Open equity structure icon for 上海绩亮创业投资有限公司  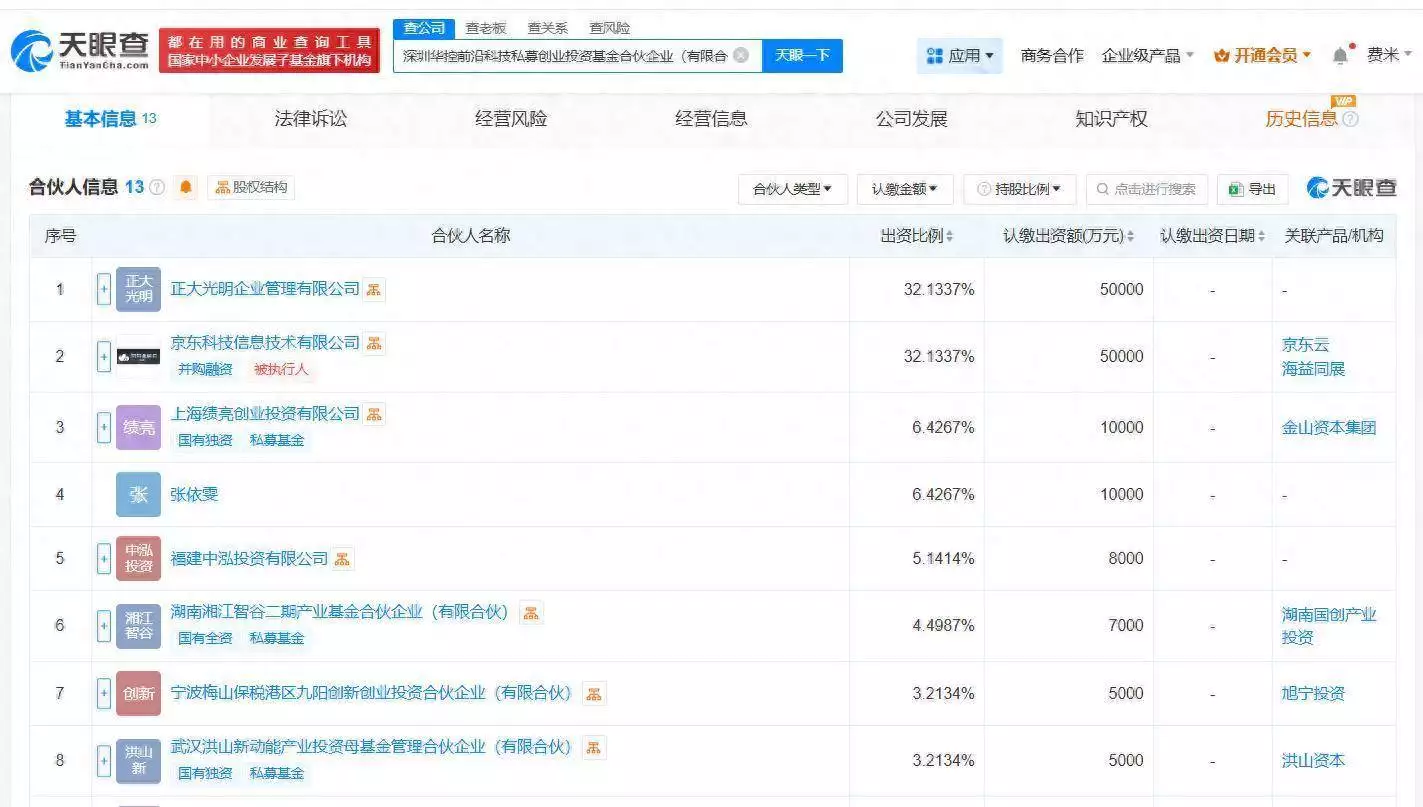(374, 414)
